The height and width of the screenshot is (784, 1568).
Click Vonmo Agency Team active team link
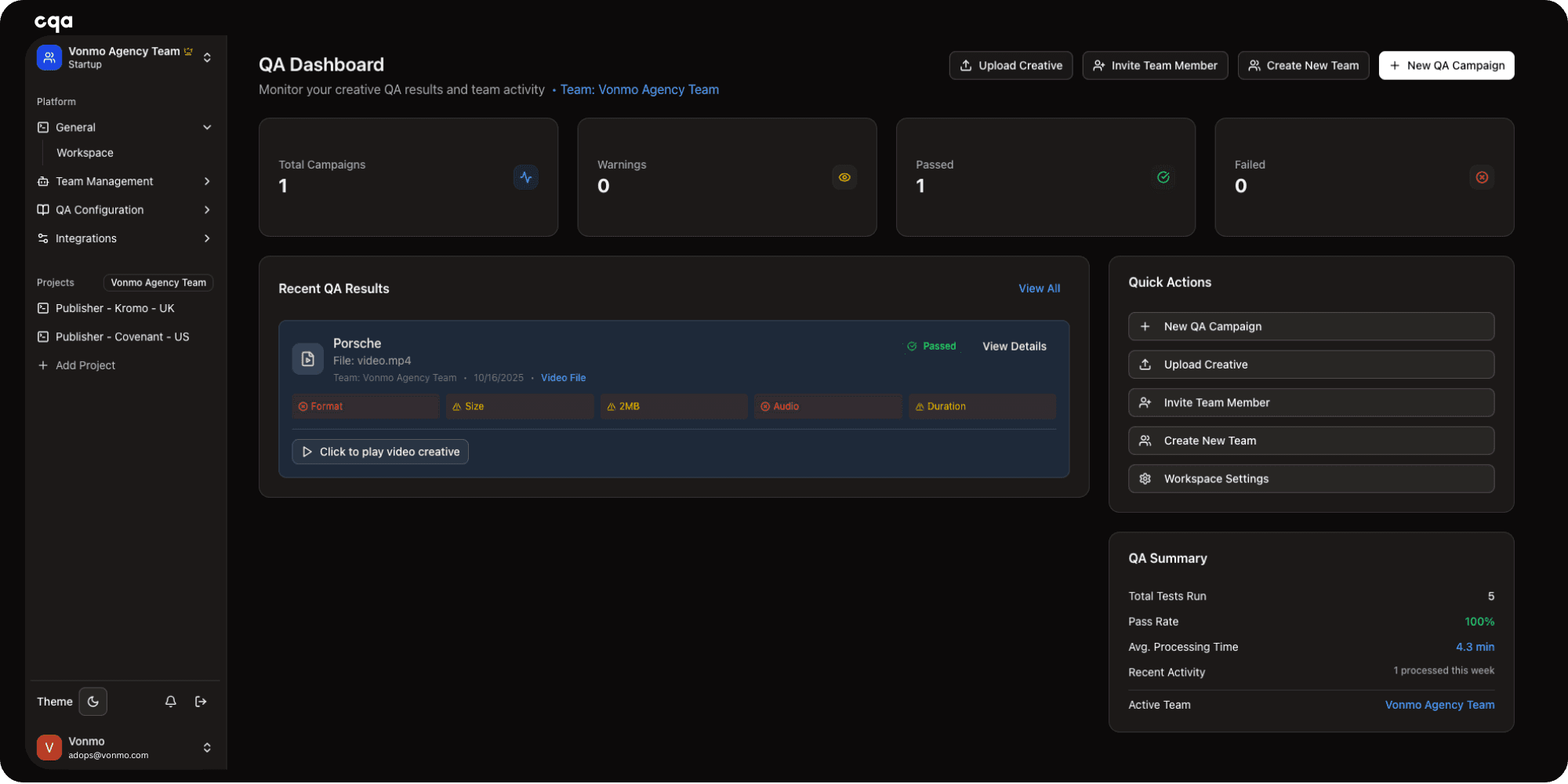pos(1439,705)
